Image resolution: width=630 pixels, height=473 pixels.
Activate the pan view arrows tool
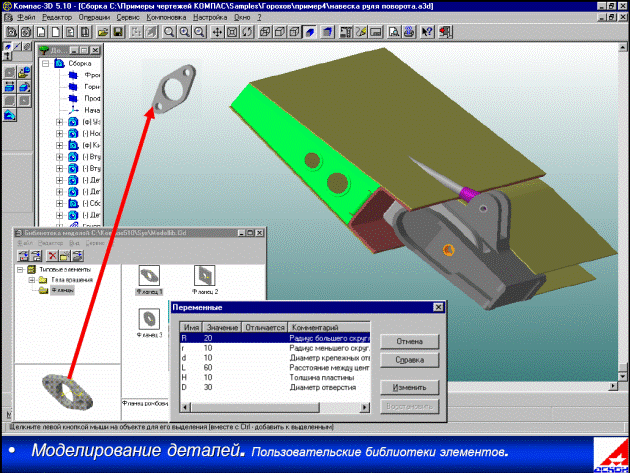[217, 32]
